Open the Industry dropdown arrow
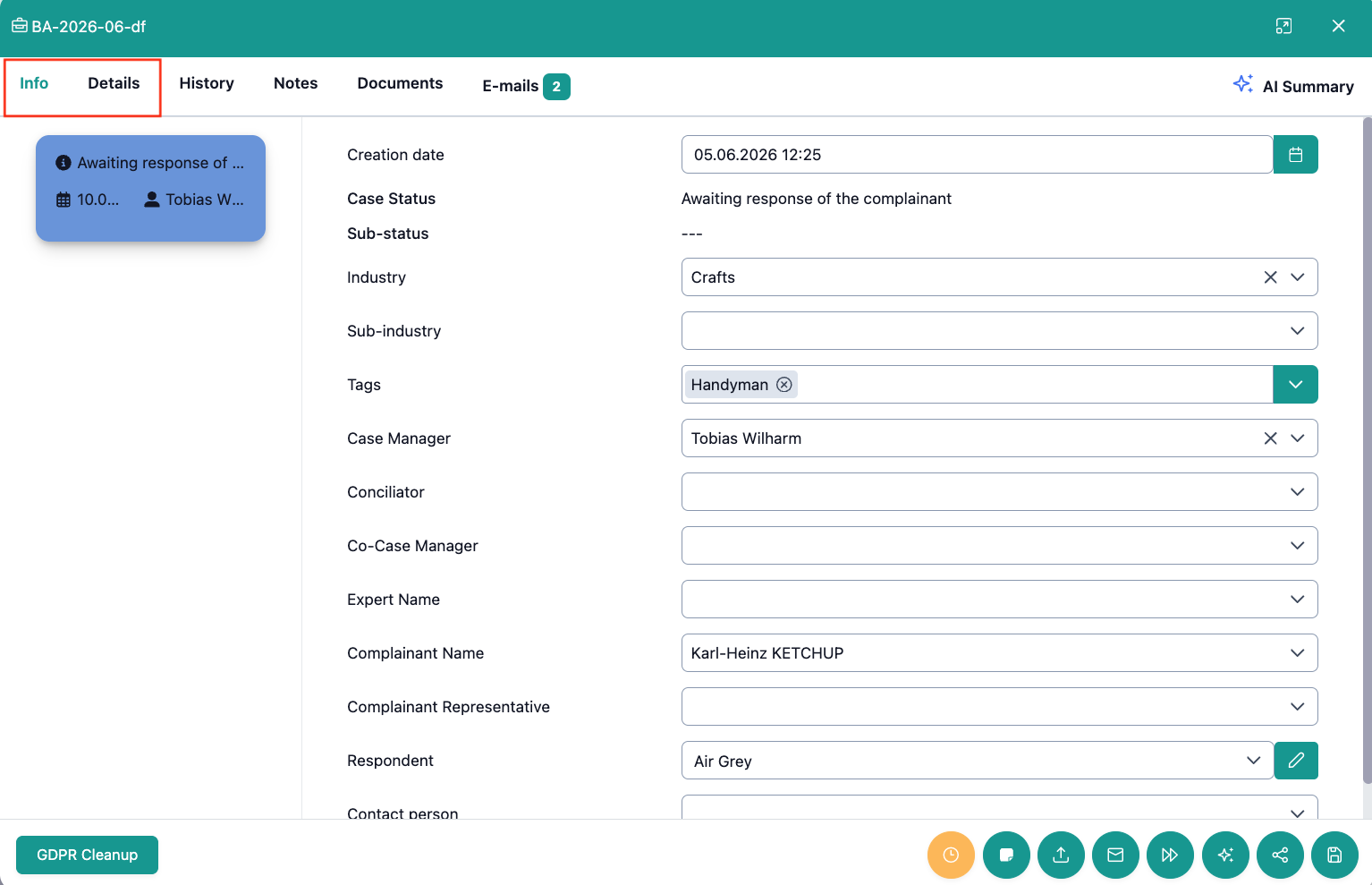The image size is (1372, 885). pyautogui.click(x=1298, y=277)
